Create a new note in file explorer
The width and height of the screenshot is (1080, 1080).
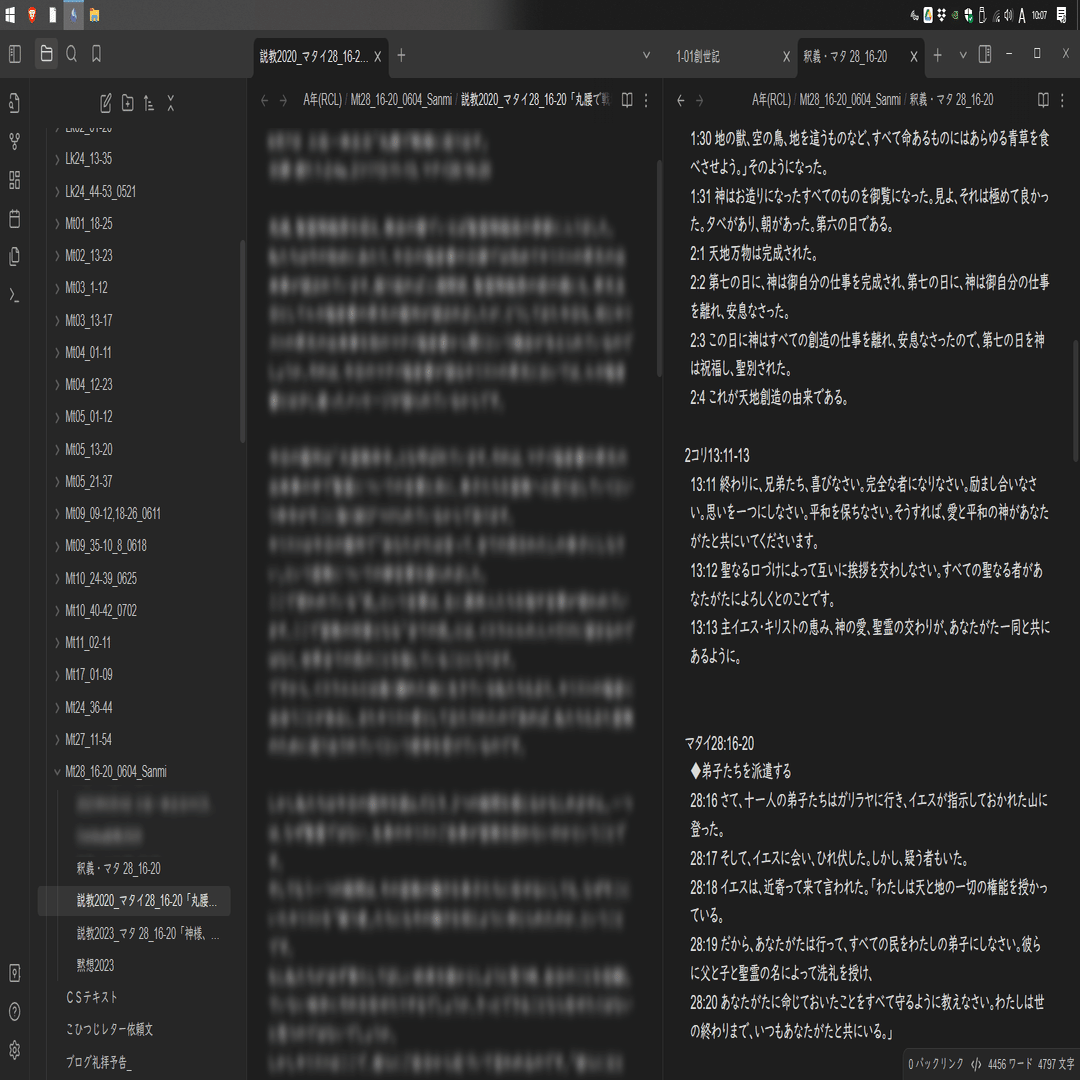click(105, 103)
